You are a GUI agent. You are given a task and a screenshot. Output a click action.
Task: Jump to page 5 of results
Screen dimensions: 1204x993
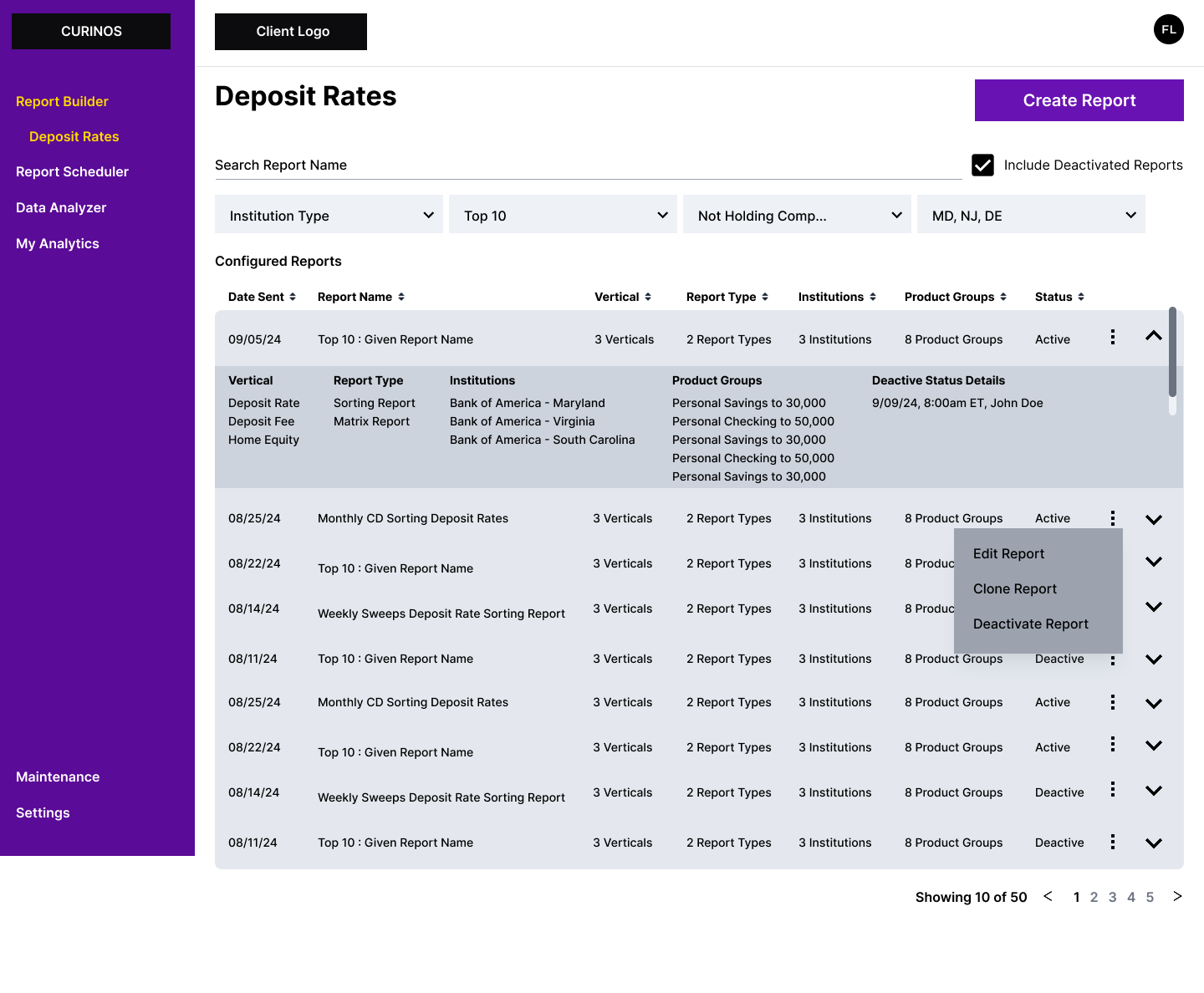[x=1150, y=897]
